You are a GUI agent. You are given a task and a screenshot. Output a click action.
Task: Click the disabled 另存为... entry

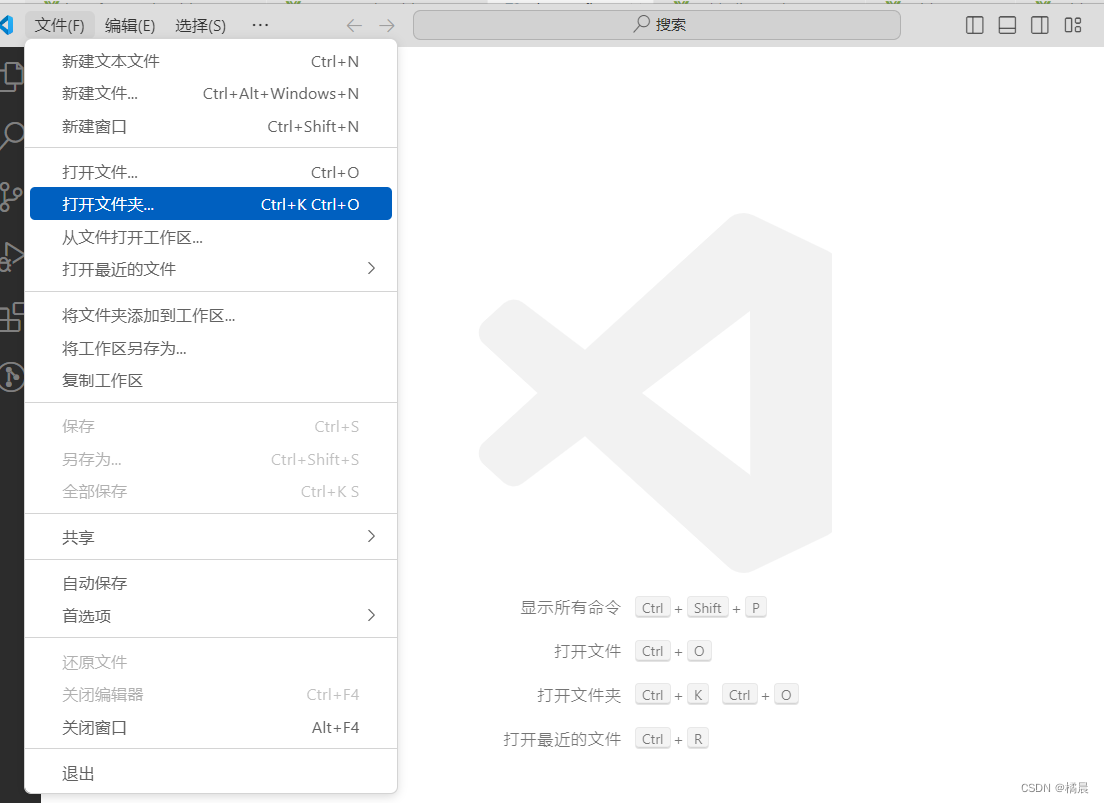(211, 459)
